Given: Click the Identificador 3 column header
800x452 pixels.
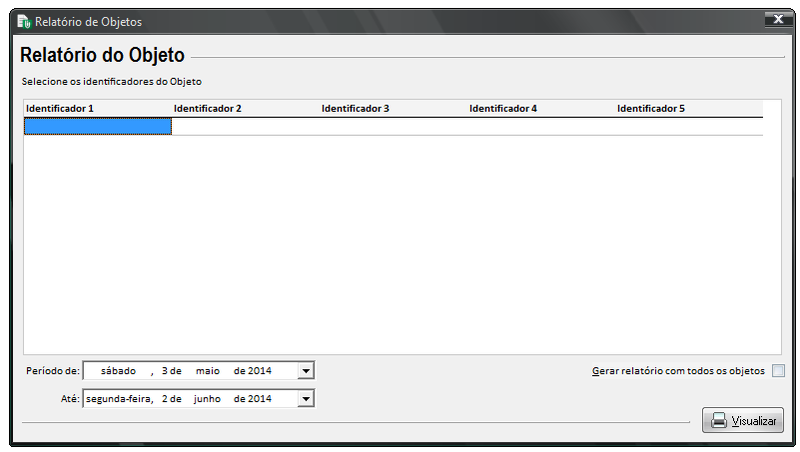Looking at the screenshot, I should point(355,108).
